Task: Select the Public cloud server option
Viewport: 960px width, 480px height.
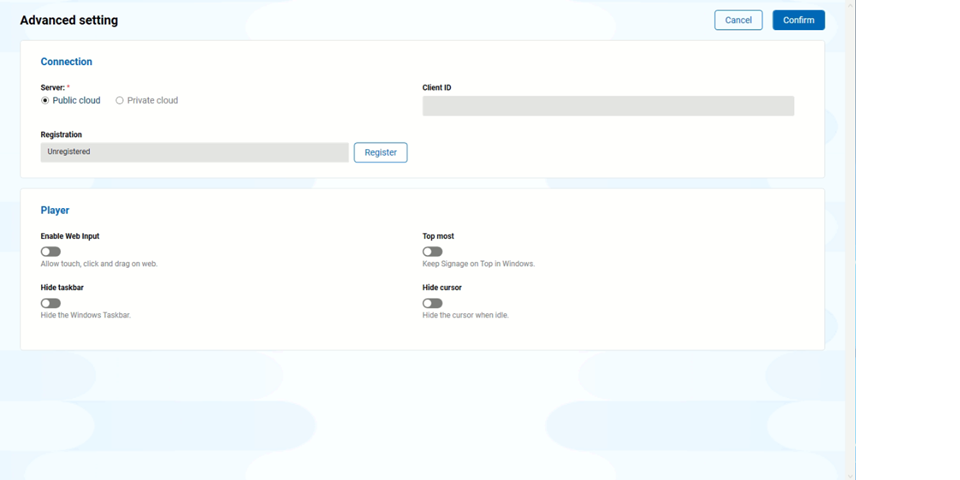Action: point(45,101)
